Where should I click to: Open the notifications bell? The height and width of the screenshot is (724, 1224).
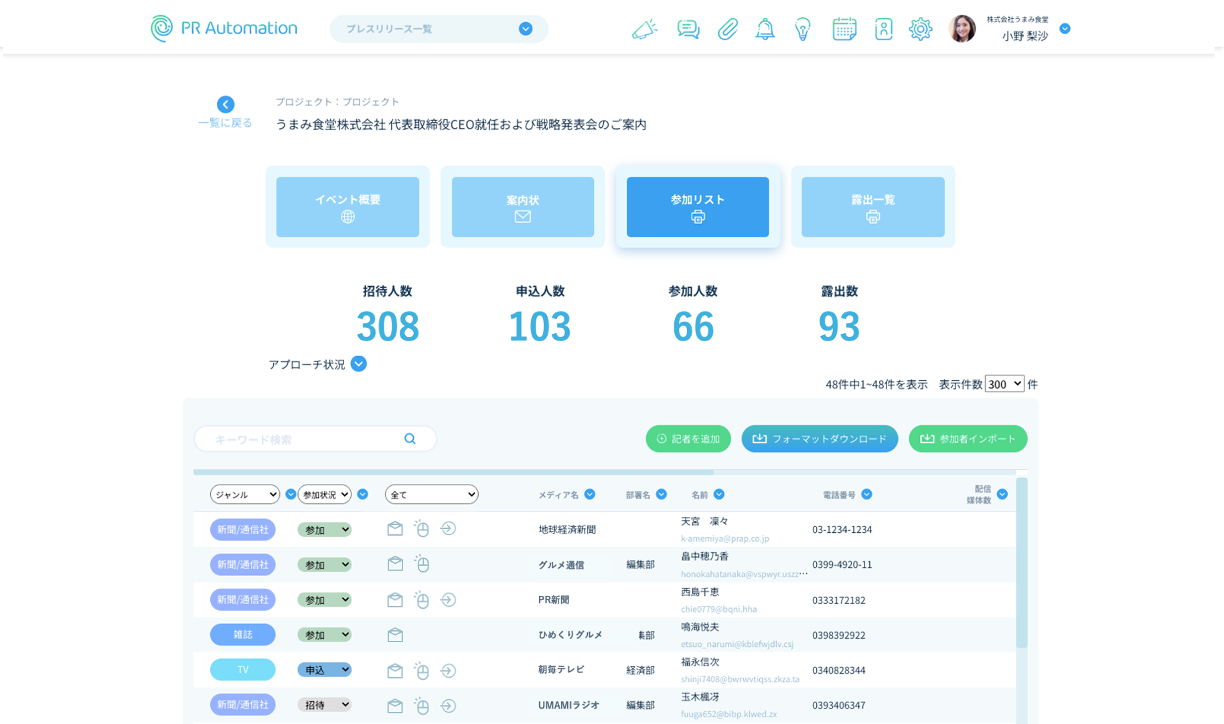pyautogui.click(x=765, y=29)
